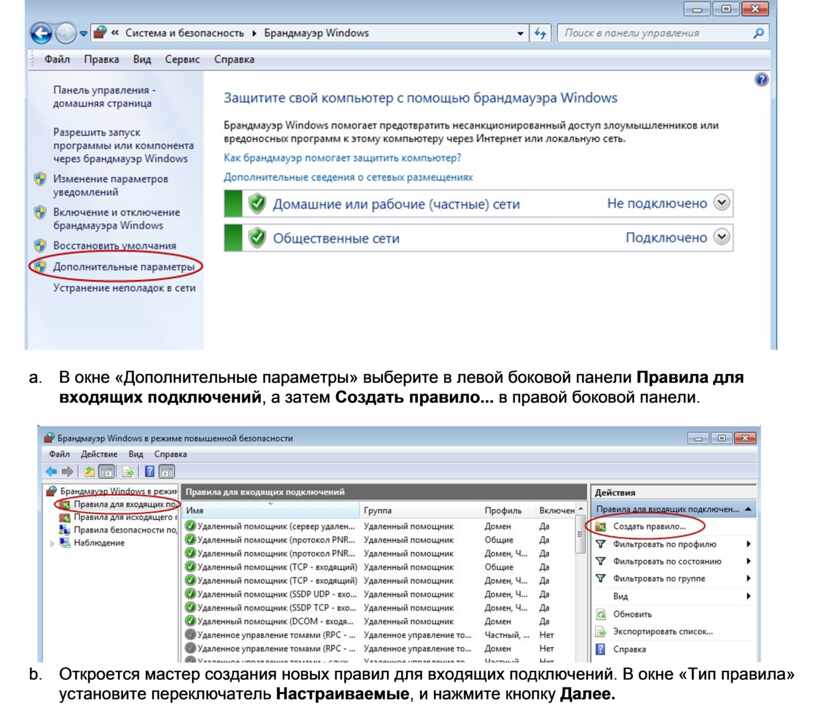Click the back arrow in the firewall console toolbar
The image size is (816, 723).
tap(52, 472)
